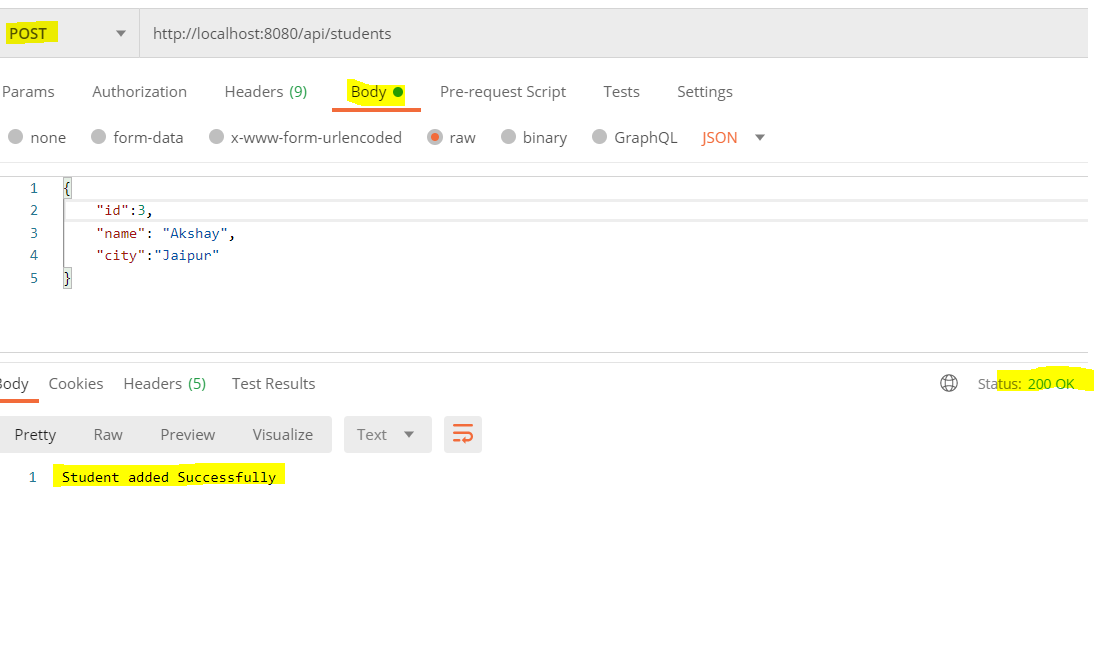Screen dimensions: 1094x653
Task: Open the request Settings tab
Action: (704, 91)
